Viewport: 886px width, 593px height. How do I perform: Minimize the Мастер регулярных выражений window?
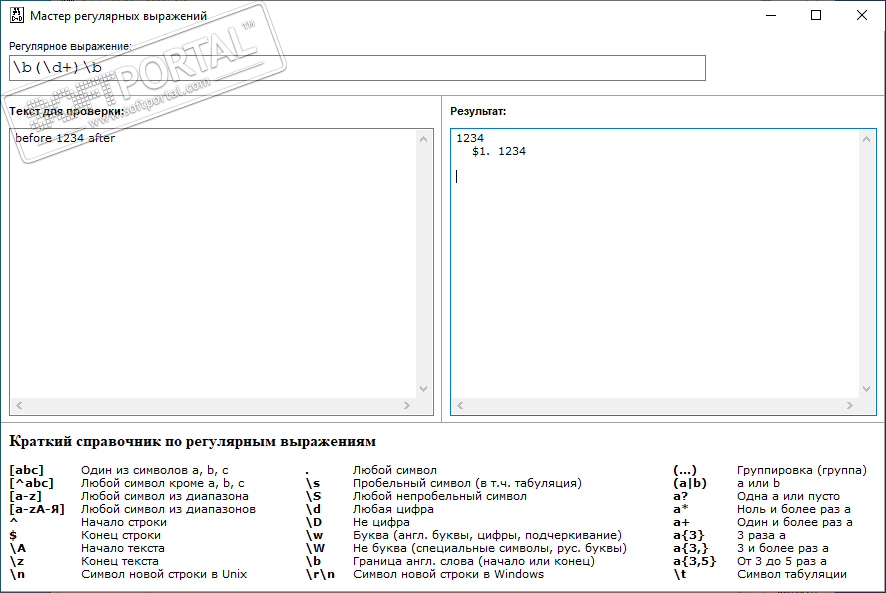pyautogui.click(x=771, y=15)
